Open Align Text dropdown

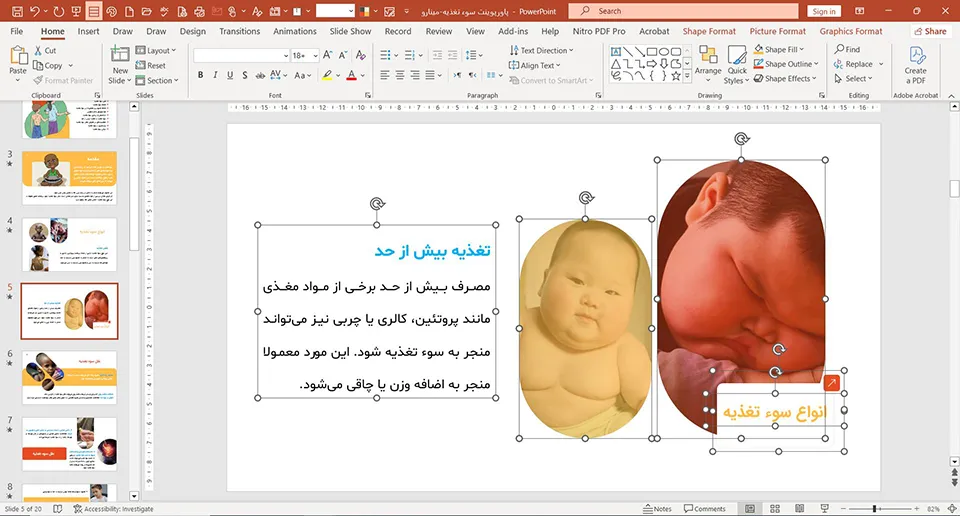pyautogui.click(x=534, y=65)
